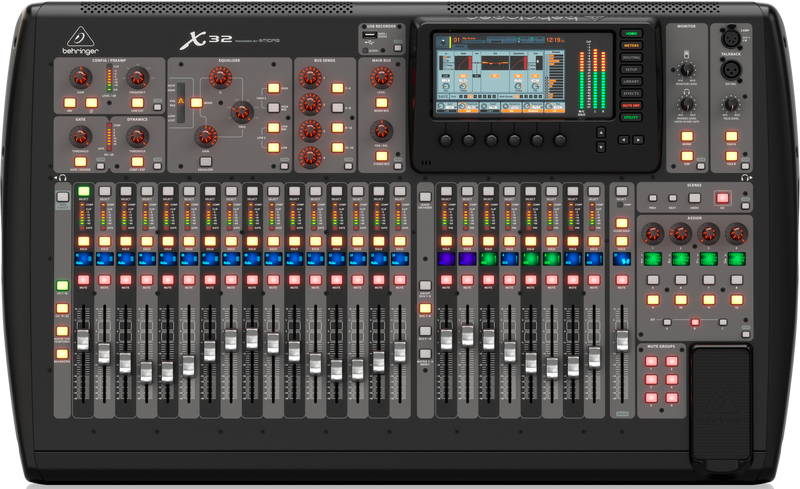Screen dimensions: 800x489
Task: Toggle the COMP / EXP button
Action: click(138, 162)
